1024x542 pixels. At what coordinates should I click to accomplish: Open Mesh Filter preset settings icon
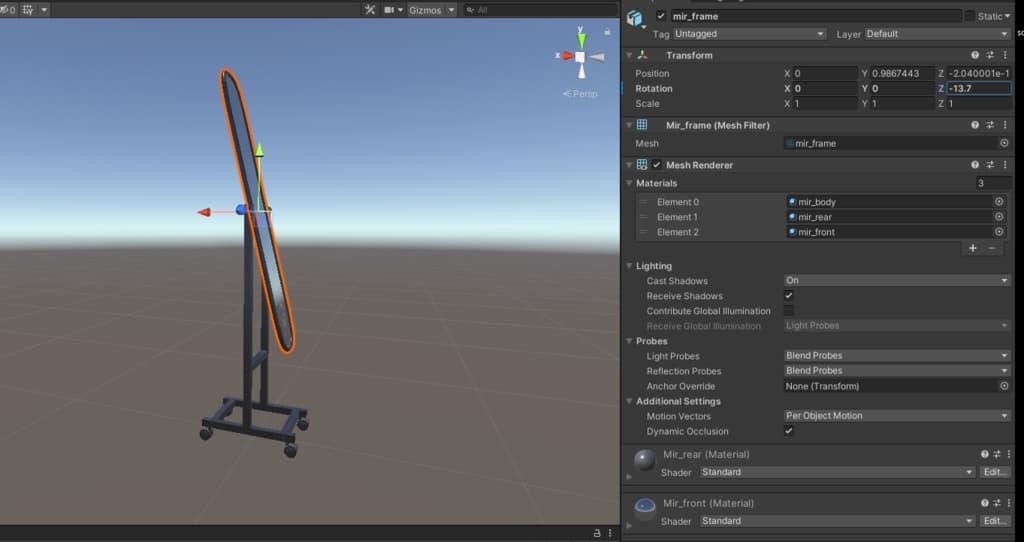click(990, 125)
